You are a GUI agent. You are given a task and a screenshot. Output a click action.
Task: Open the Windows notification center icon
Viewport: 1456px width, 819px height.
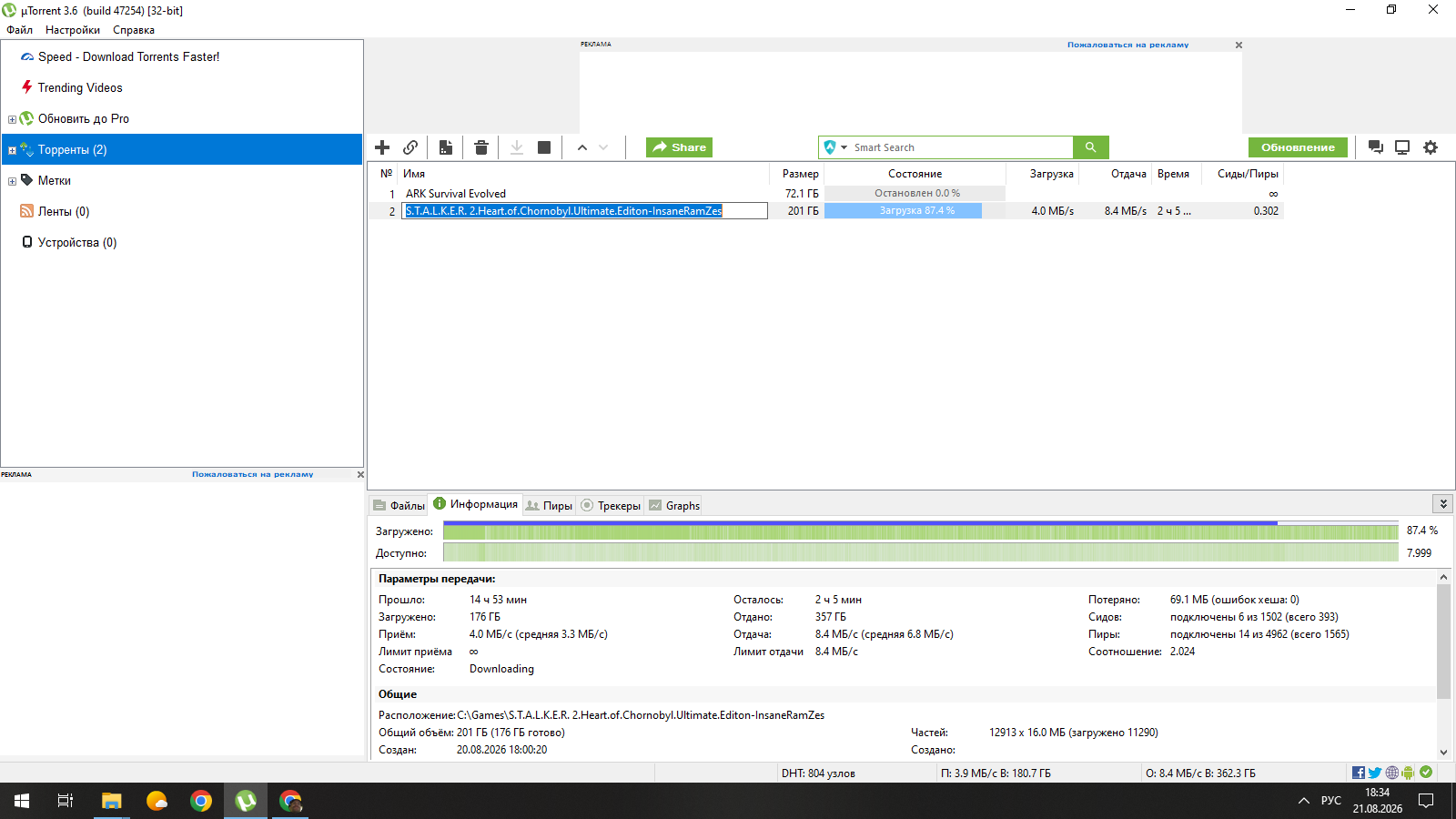point(1426,801)
